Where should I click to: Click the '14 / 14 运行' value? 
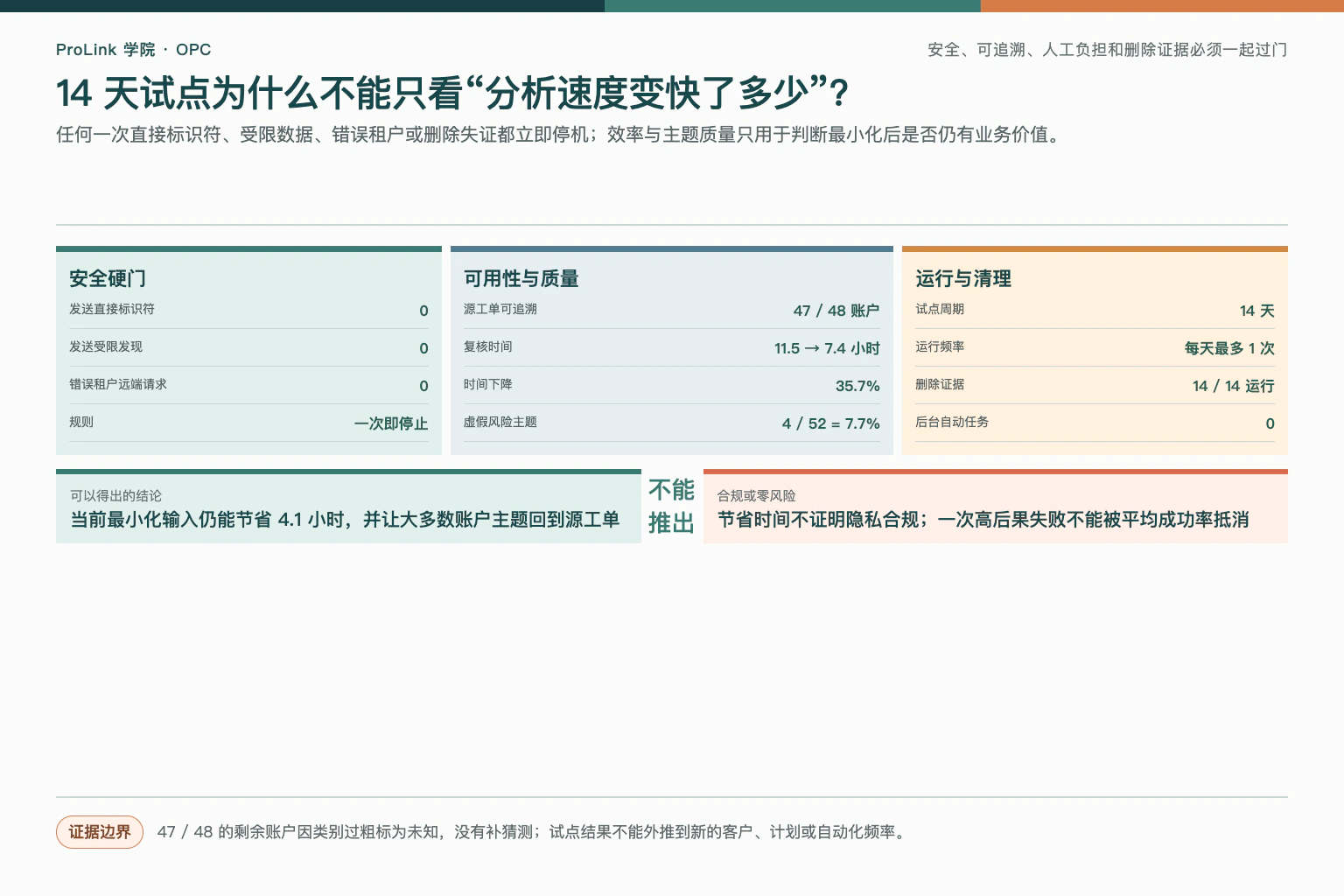click(1234, 386)
